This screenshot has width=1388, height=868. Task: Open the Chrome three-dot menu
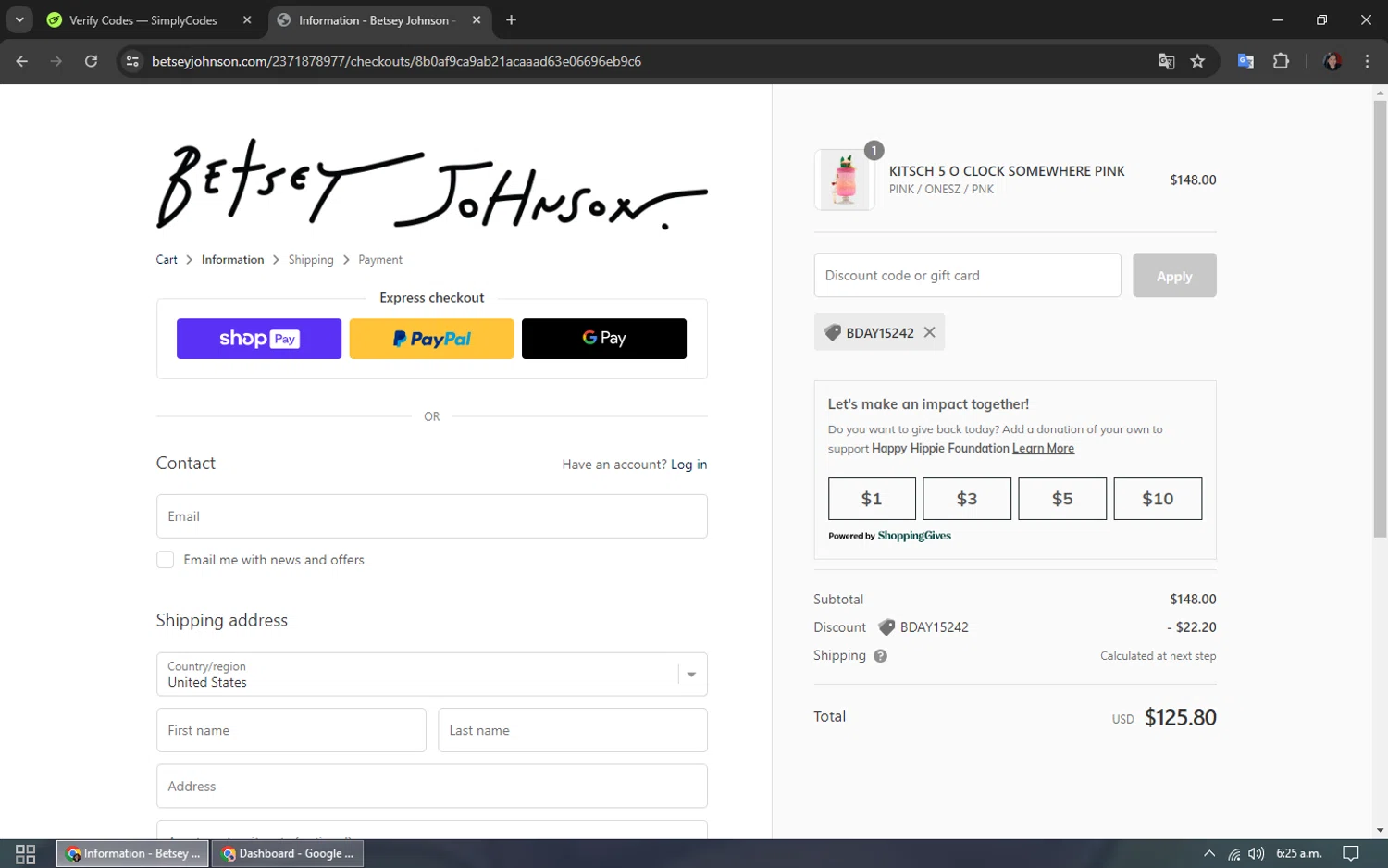pyautogui.click(x=1367, y=61)
